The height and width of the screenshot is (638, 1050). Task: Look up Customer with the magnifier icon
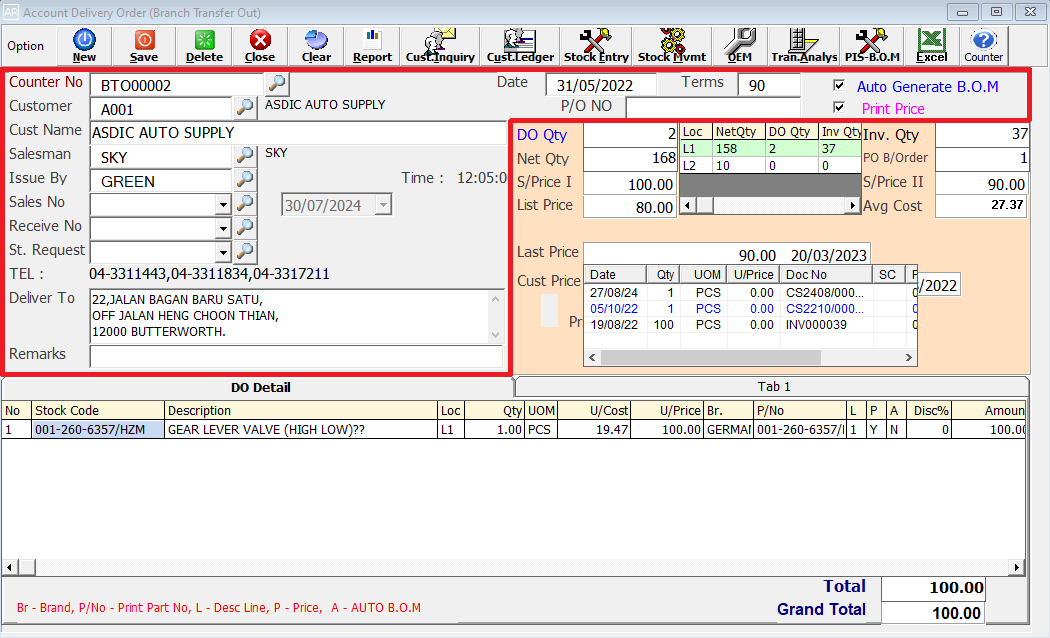coord(245,107)
